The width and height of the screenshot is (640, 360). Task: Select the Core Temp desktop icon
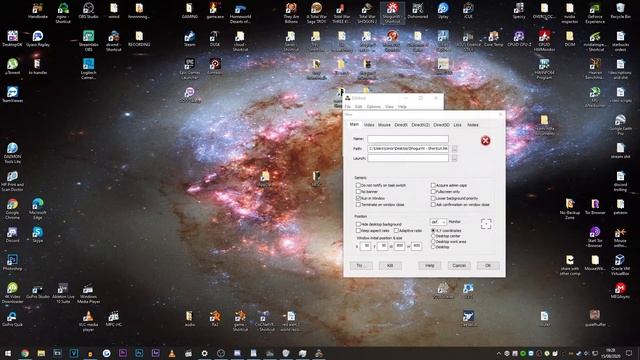[493, 39]
